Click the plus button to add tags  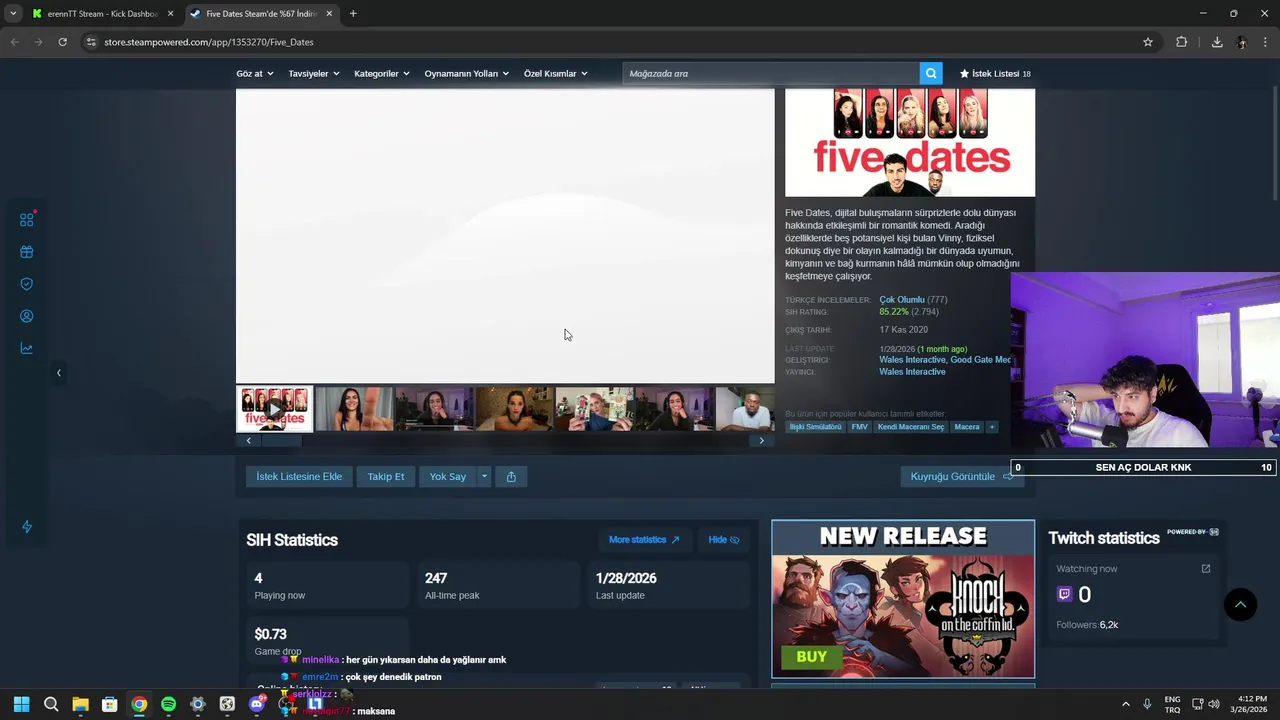coord(992,427)
